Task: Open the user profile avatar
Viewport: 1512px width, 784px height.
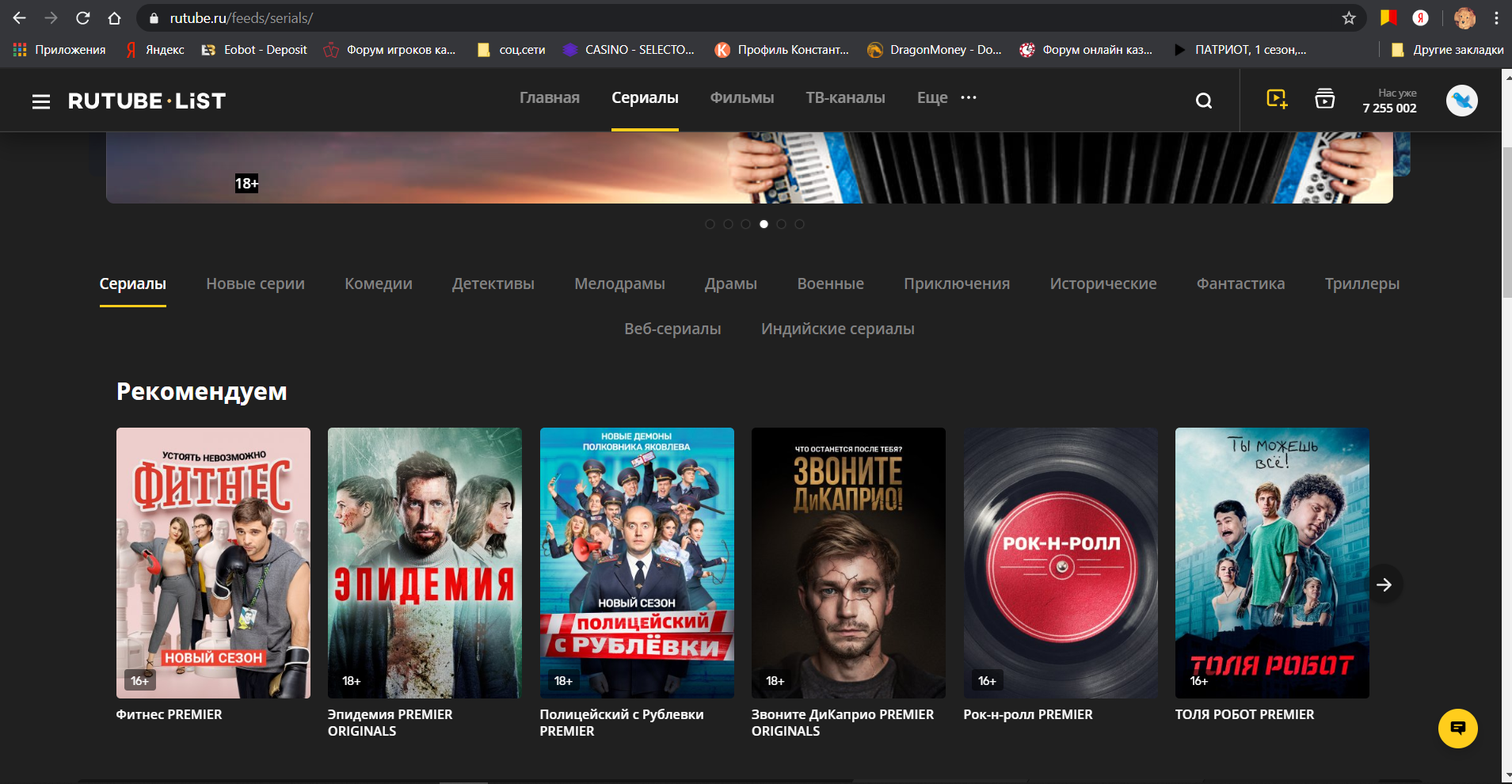Action: [x=1462, y=101]
